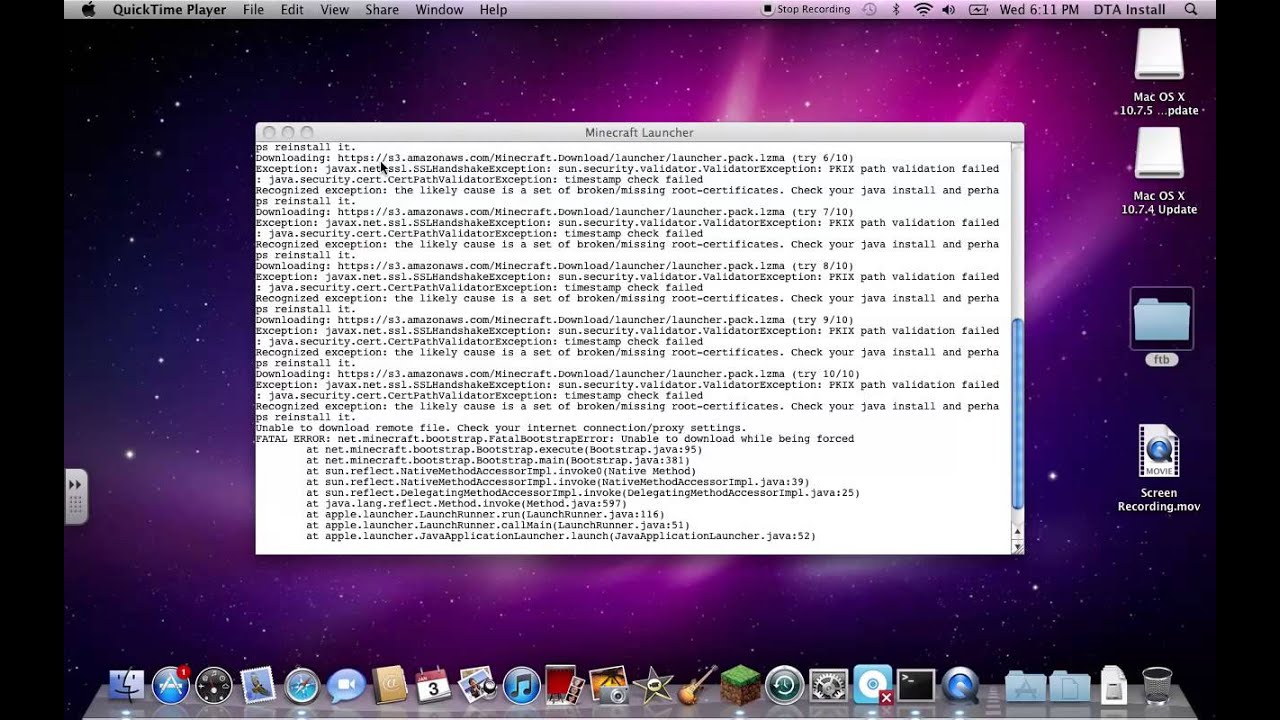Click the battery status icon
Viewport: 1280px width, 720px height.
pyautogui.click(x=976, y=9)
